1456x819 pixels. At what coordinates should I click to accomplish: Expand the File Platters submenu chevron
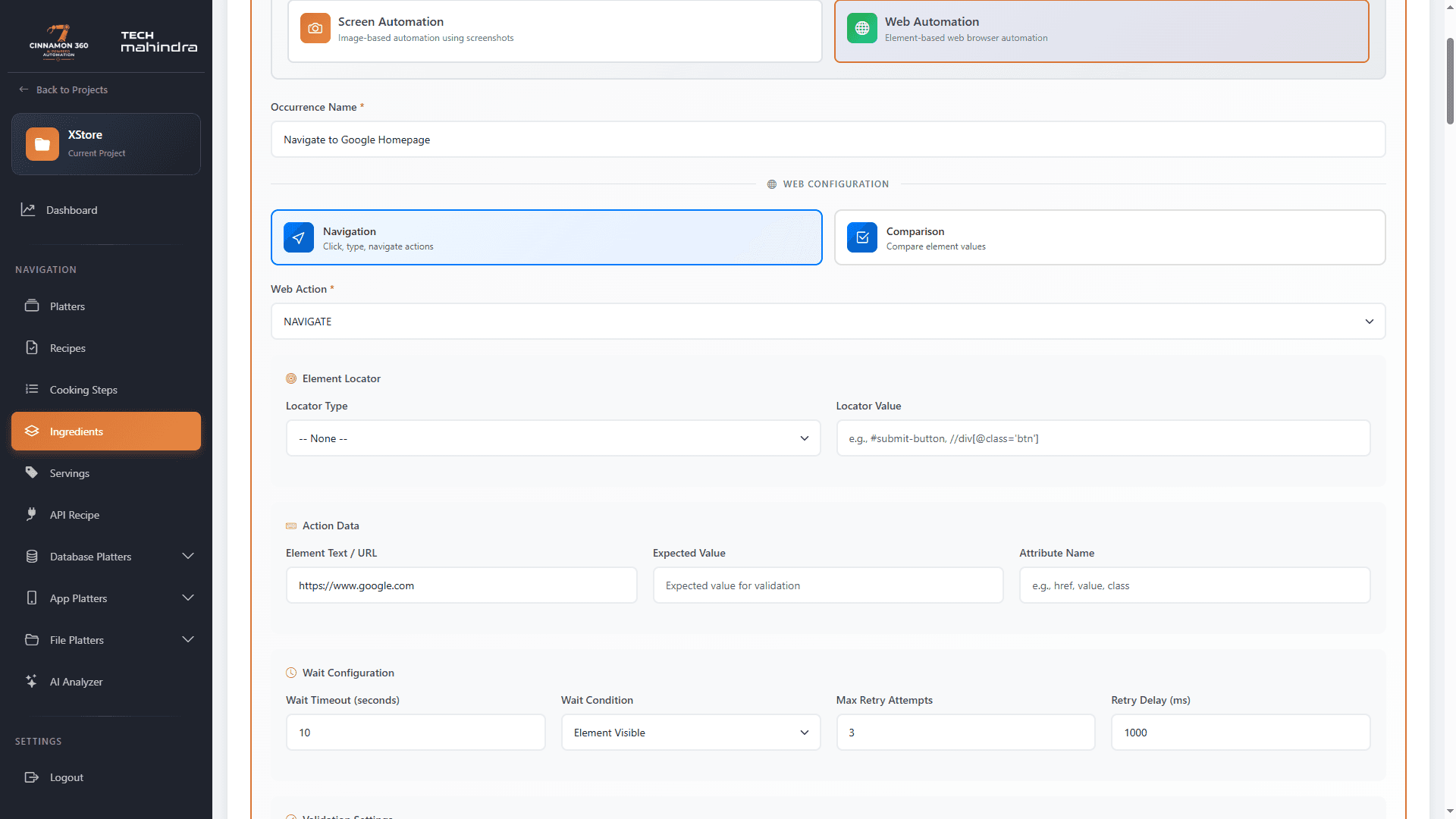(188, 639)
